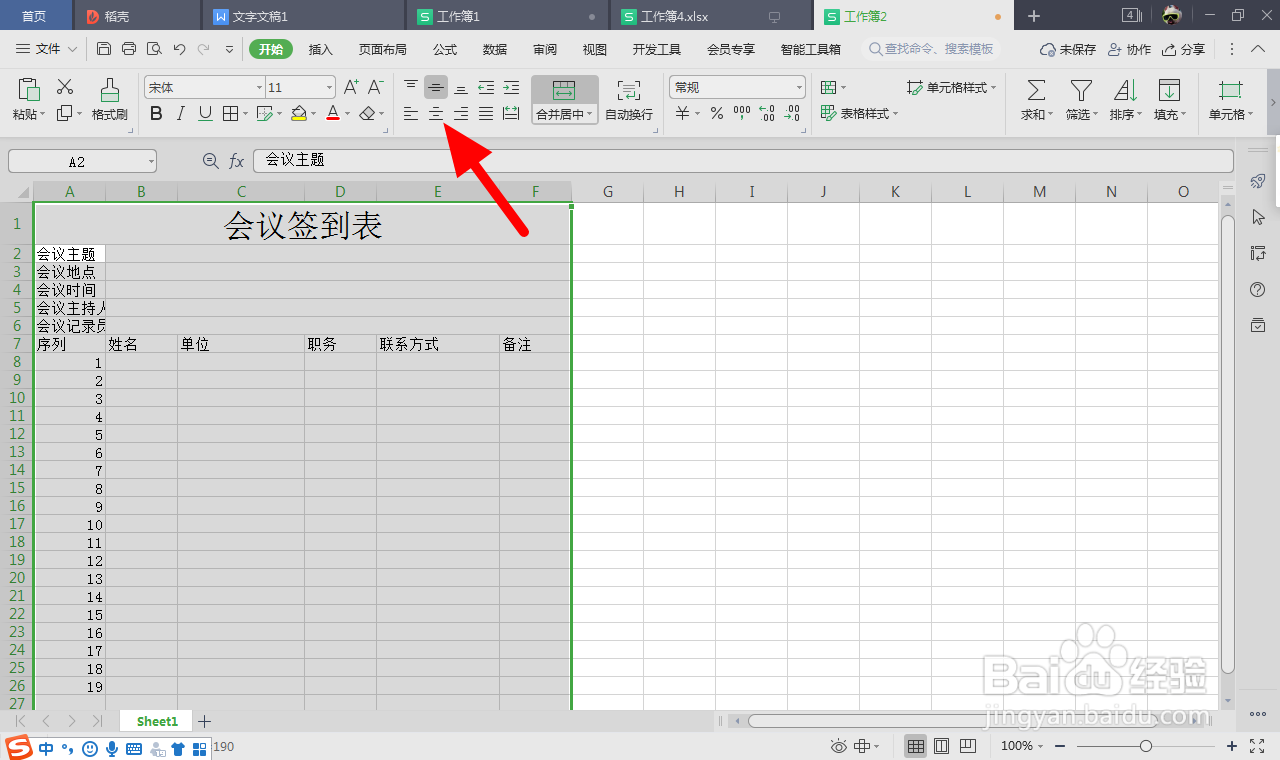The height and width of the screenshot is (760, 1280).
Task: Click the red font color A swatch
Action: pos(333,114)
